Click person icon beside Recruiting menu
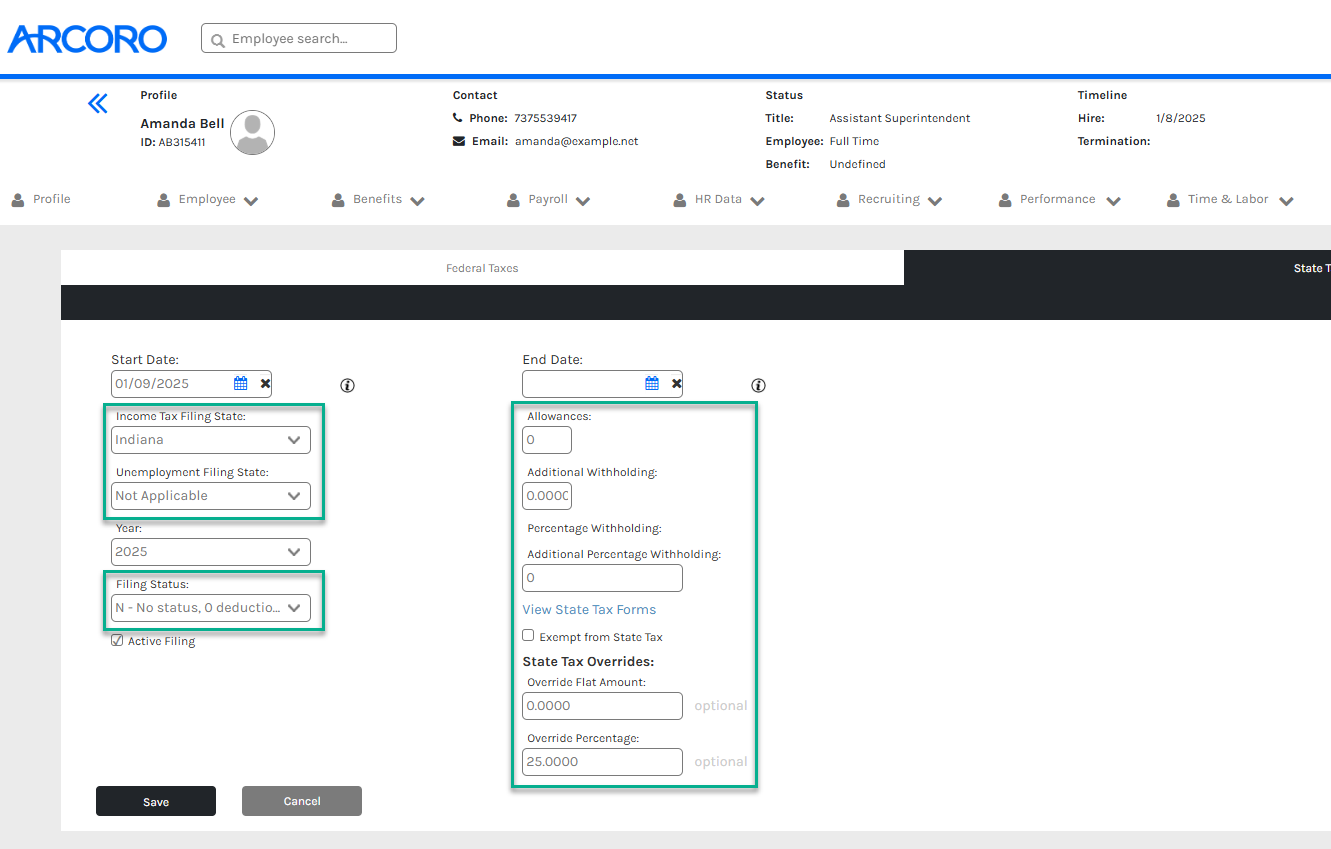Viewport: 1331px width, 849px height. click(843, 200)
